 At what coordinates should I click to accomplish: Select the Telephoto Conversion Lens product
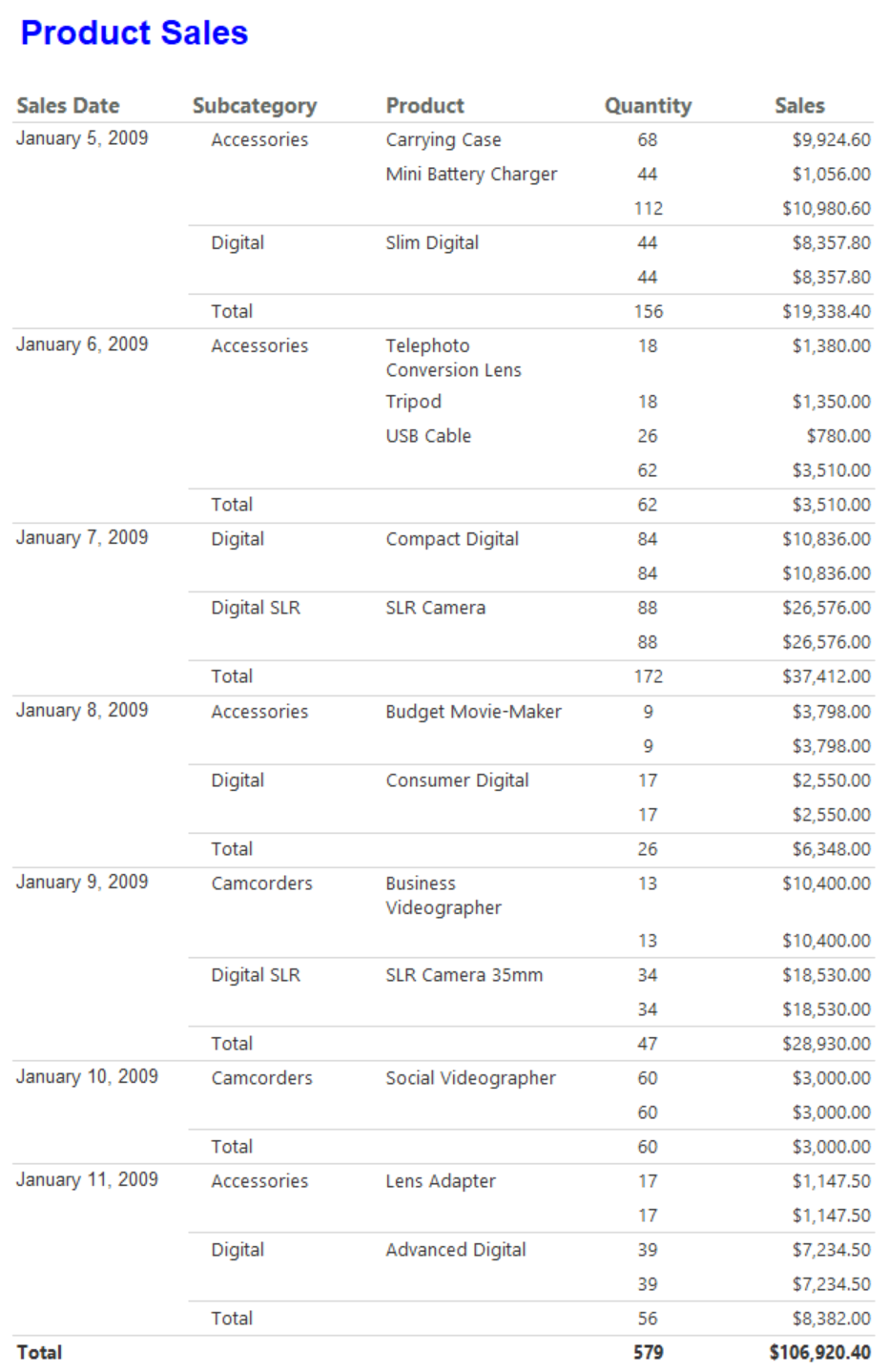pyautogui.click(x=453, y=358)
